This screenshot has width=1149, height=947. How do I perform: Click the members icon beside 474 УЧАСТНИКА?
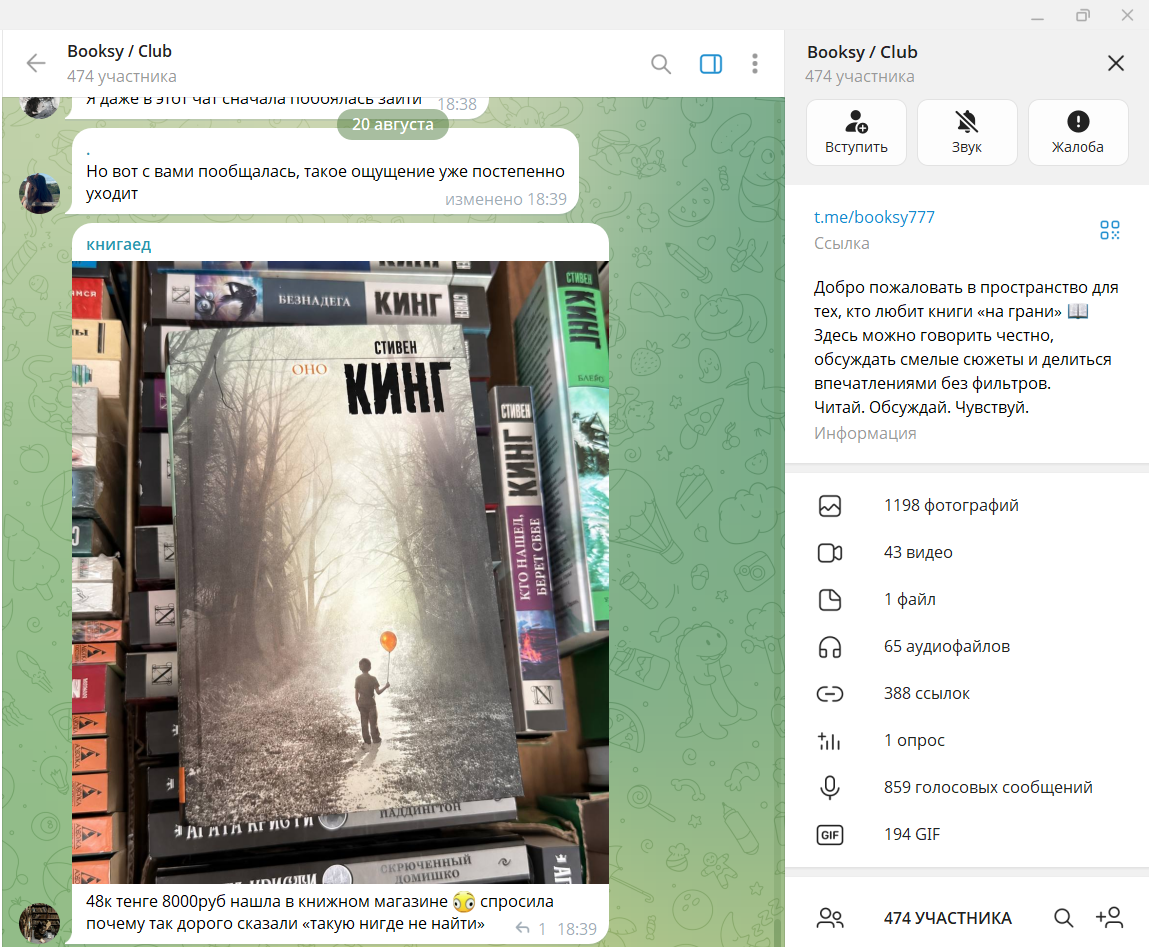[x=830, y=918]
